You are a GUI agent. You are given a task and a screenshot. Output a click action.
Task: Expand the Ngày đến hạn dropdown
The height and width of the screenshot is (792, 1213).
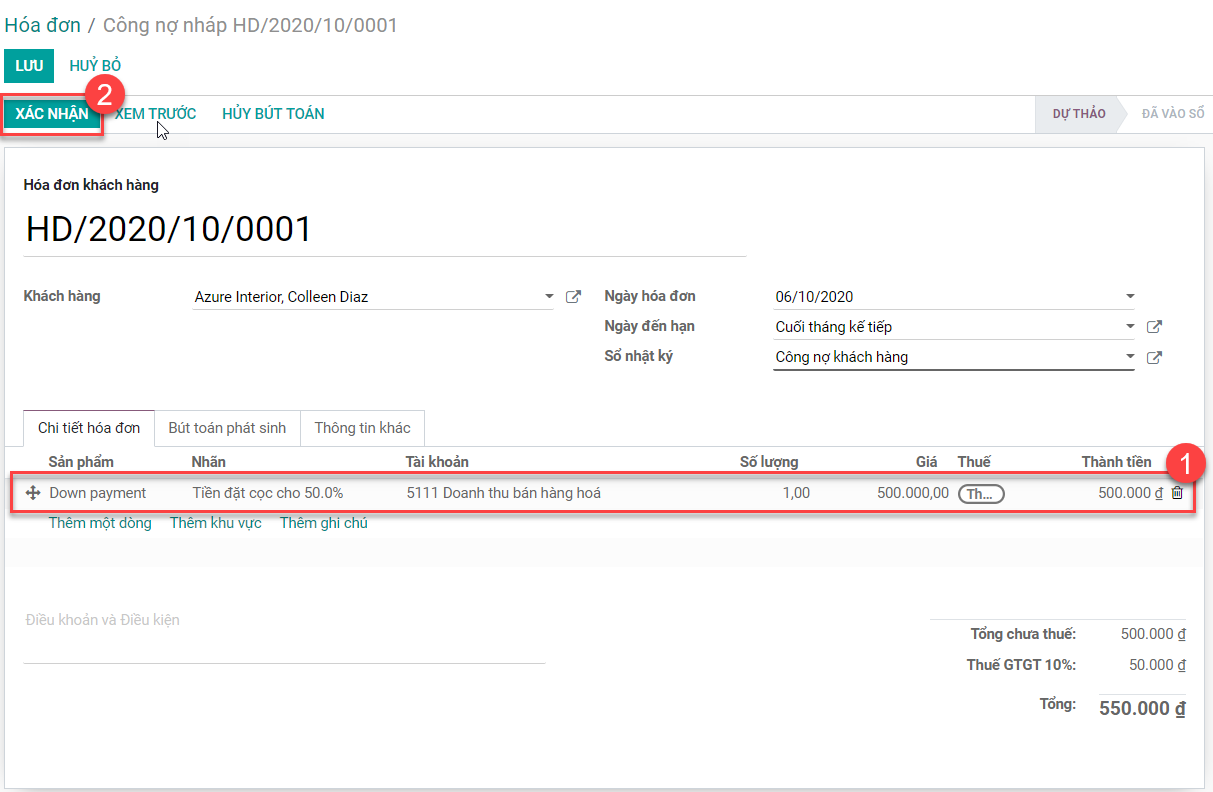[1130, 327]
